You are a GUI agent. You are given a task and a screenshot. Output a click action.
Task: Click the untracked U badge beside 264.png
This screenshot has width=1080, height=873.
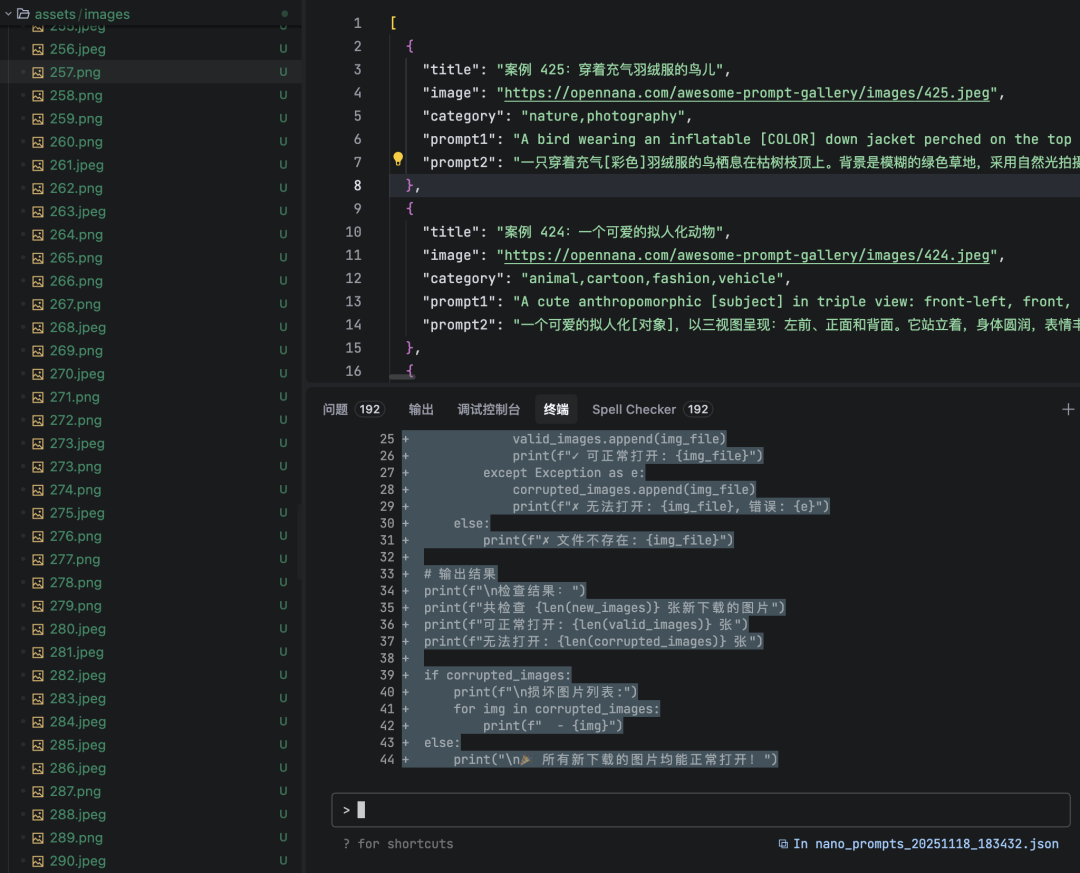click(283, 235)
